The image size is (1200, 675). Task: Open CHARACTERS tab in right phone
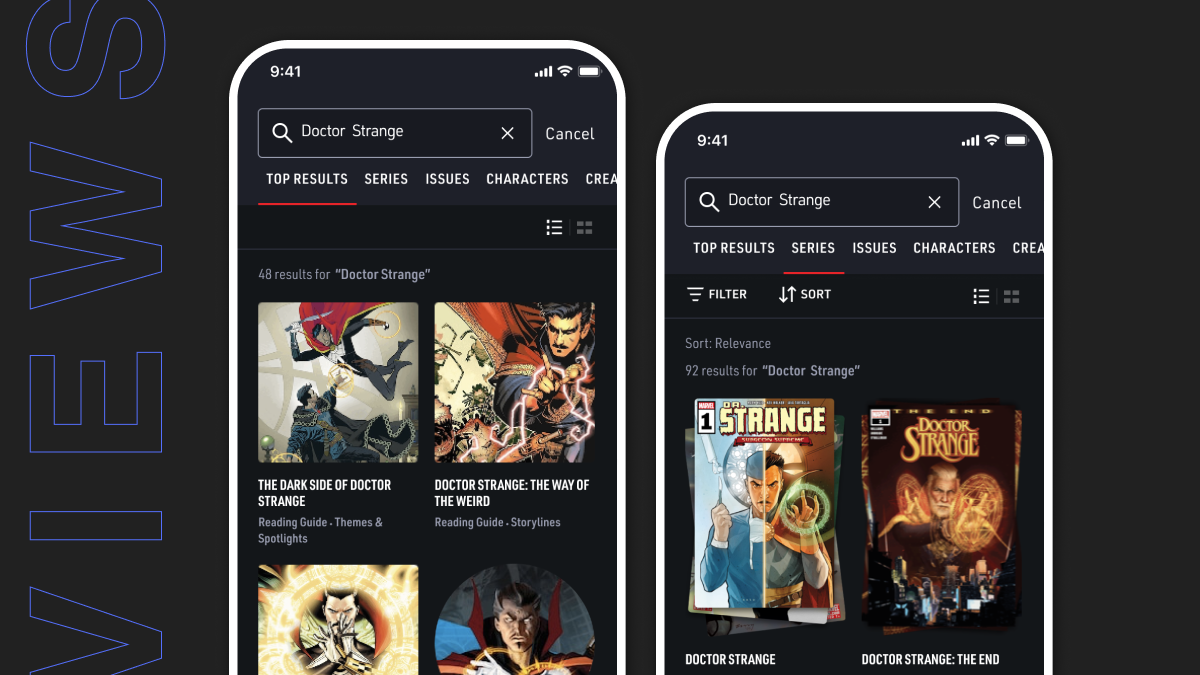coord(954,248)
